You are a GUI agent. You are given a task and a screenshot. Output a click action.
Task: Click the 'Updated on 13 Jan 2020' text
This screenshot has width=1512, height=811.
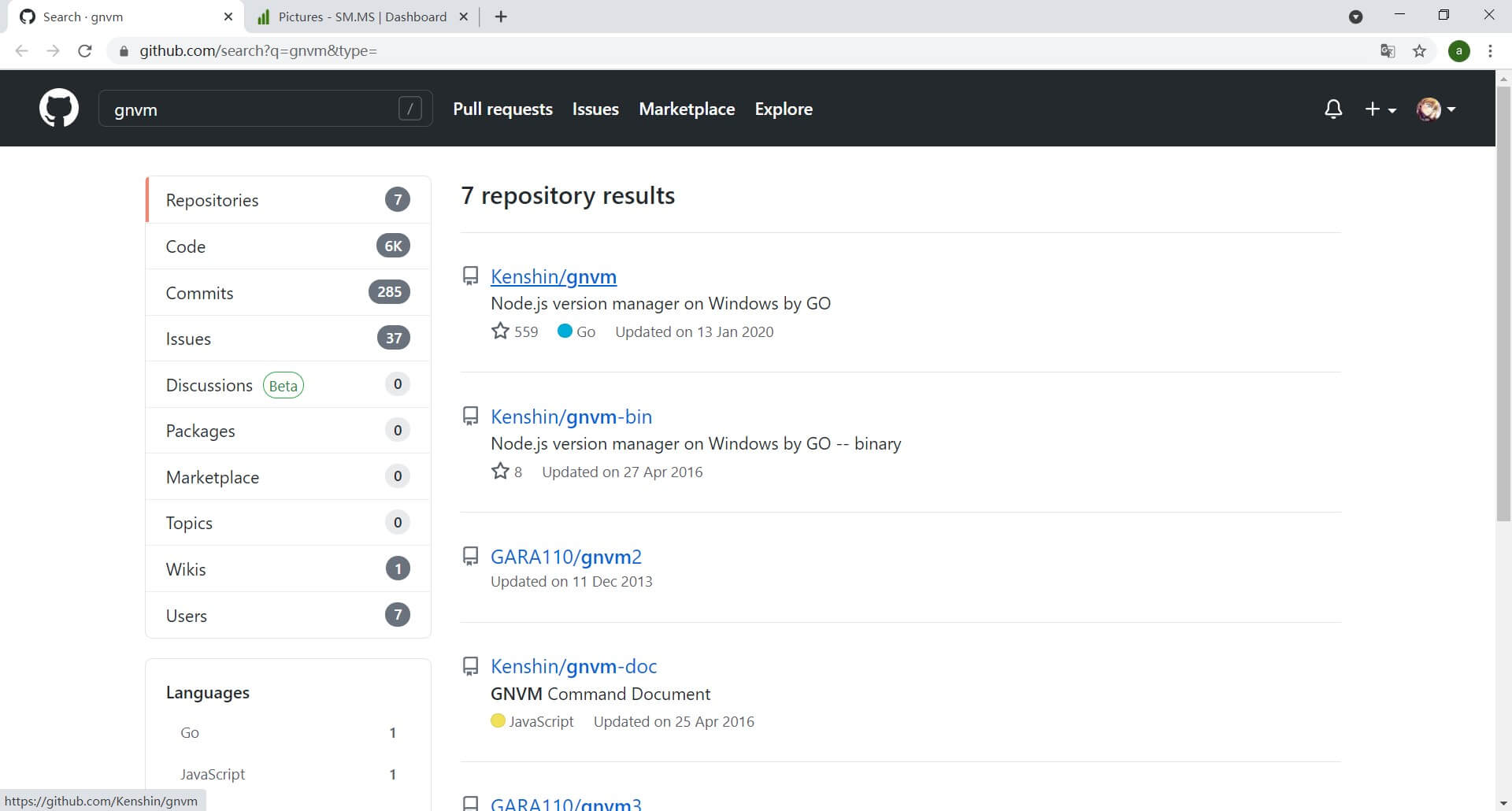695,331
